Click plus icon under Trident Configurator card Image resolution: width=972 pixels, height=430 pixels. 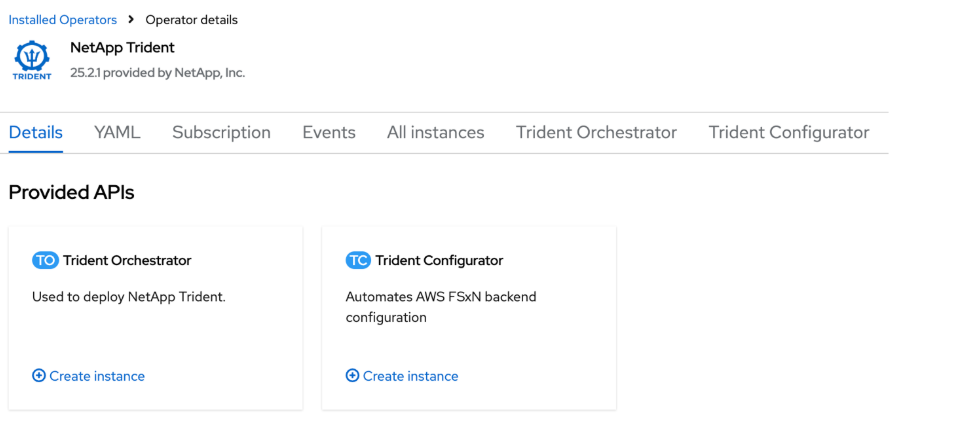[x=352, y=376]
